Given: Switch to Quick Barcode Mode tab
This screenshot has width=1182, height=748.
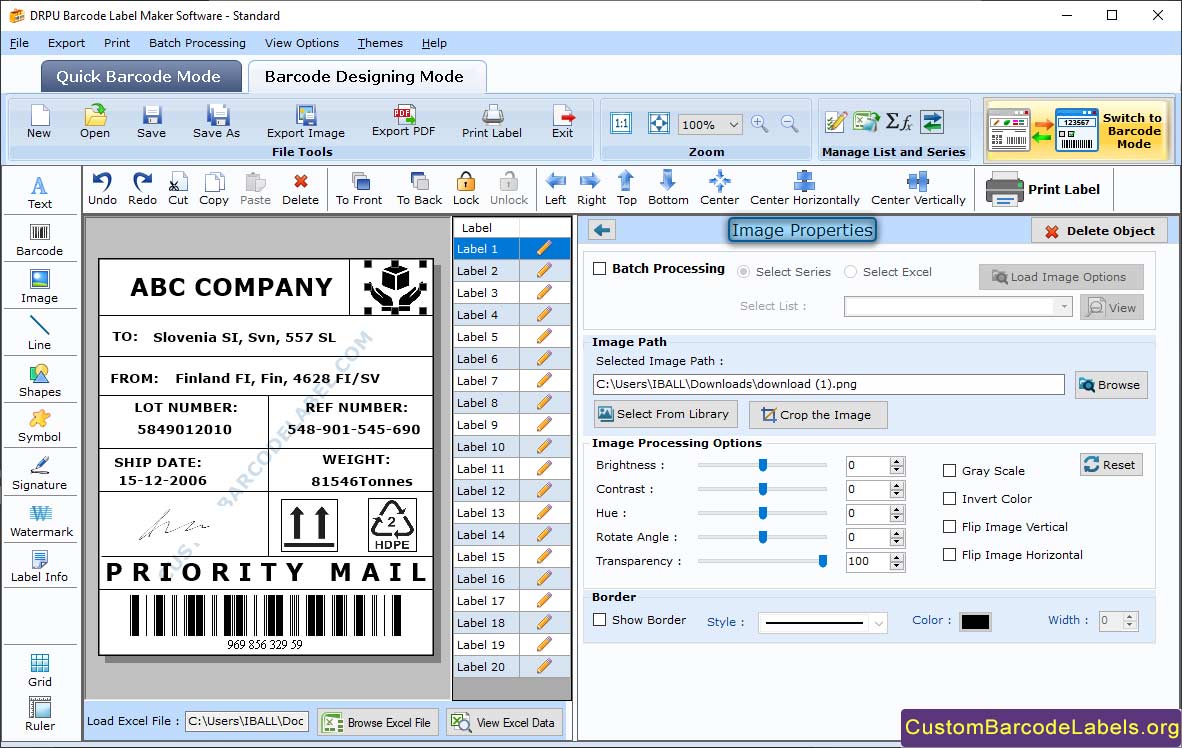Looking at the screenshot, I should click(138, 77).
